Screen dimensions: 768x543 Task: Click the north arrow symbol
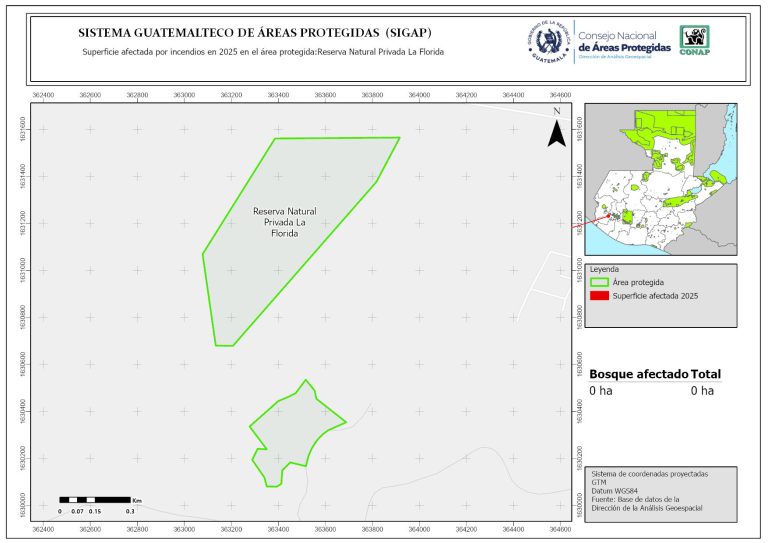pyautogui.click(x=557, y=129)
